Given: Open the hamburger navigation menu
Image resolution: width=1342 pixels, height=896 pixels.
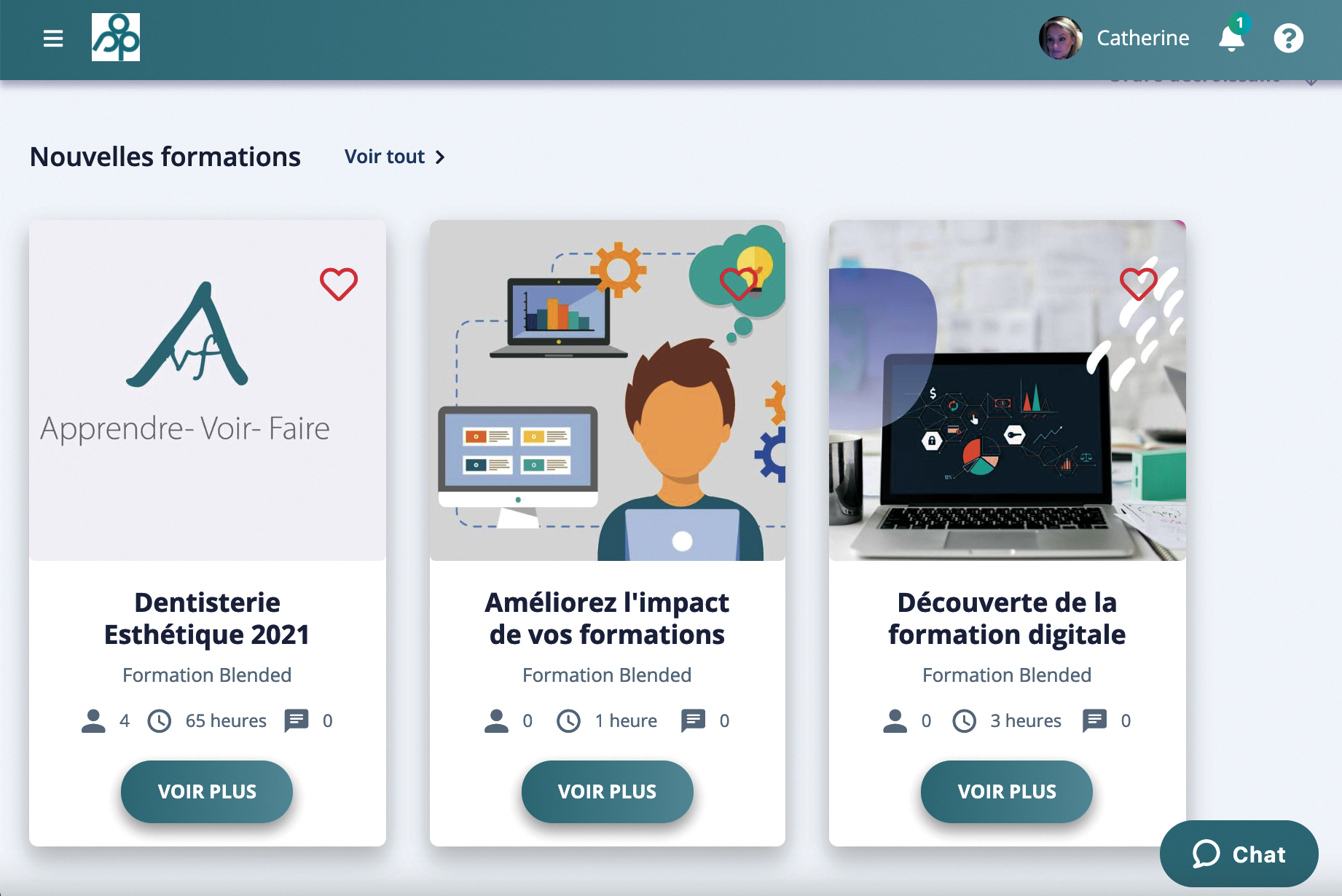Looking at the screenshot, I should [x=53, y=38].
